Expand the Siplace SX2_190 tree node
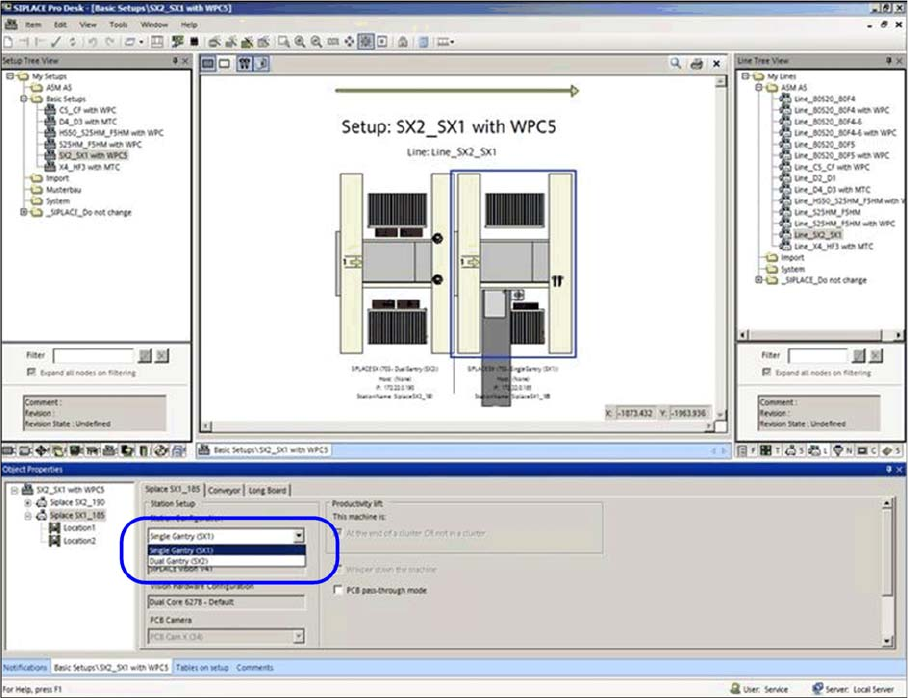 pos(27,502)
